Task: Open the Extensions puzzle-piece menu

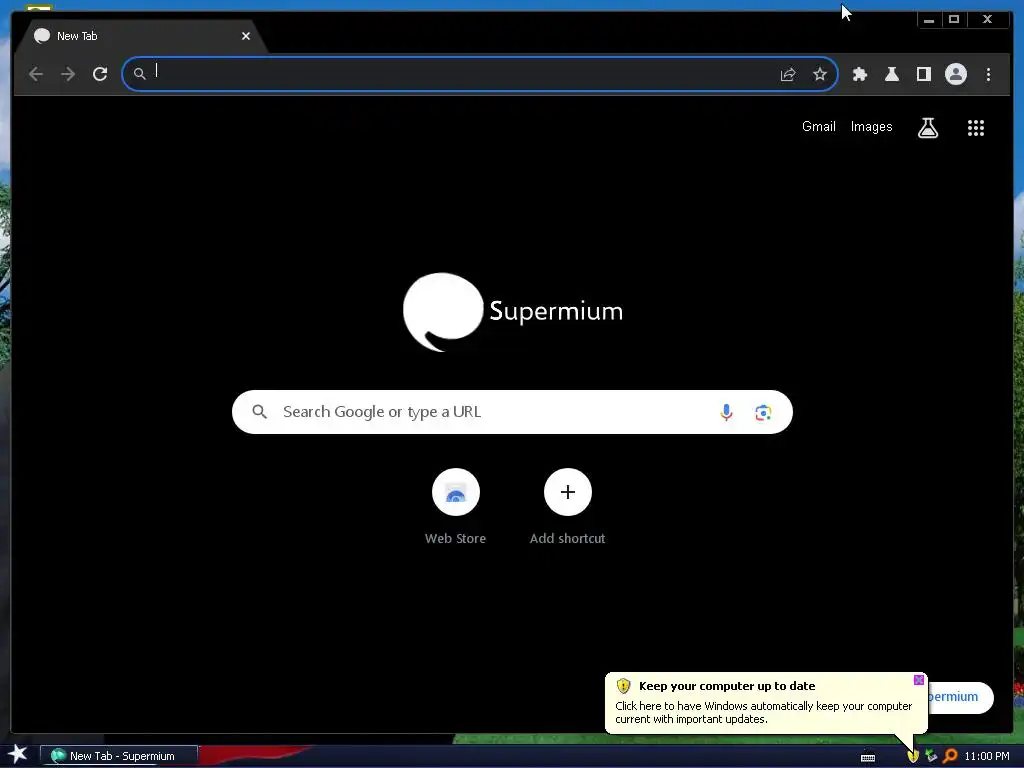Action: tap(859, 74)
